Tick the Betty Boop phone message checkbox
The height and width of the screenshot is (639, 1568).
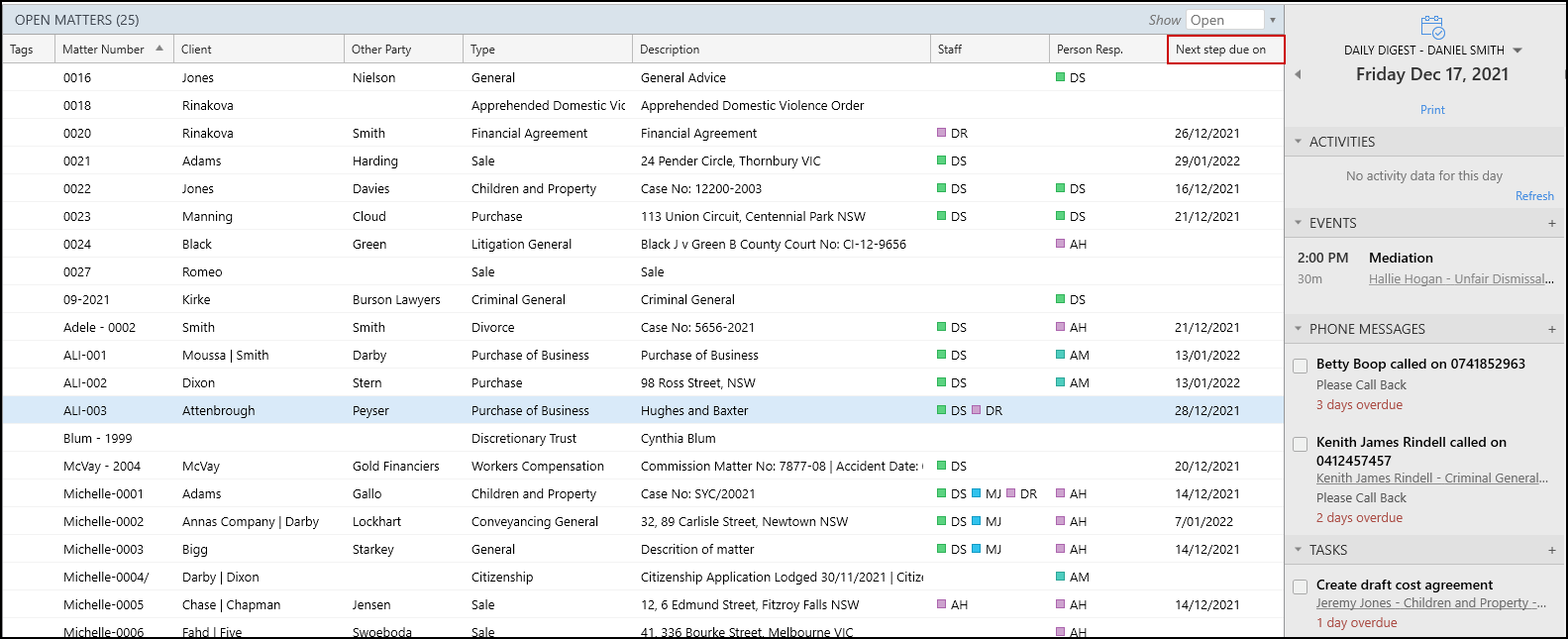[1301, 367]
